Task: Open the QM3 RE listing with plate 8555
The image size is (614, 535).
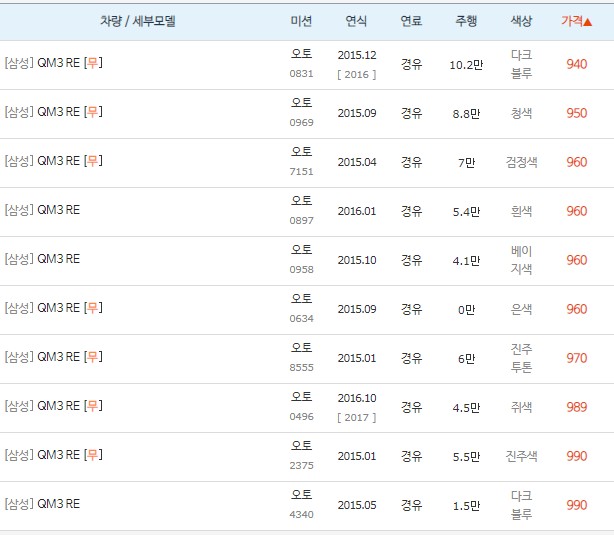Action: 54,356
